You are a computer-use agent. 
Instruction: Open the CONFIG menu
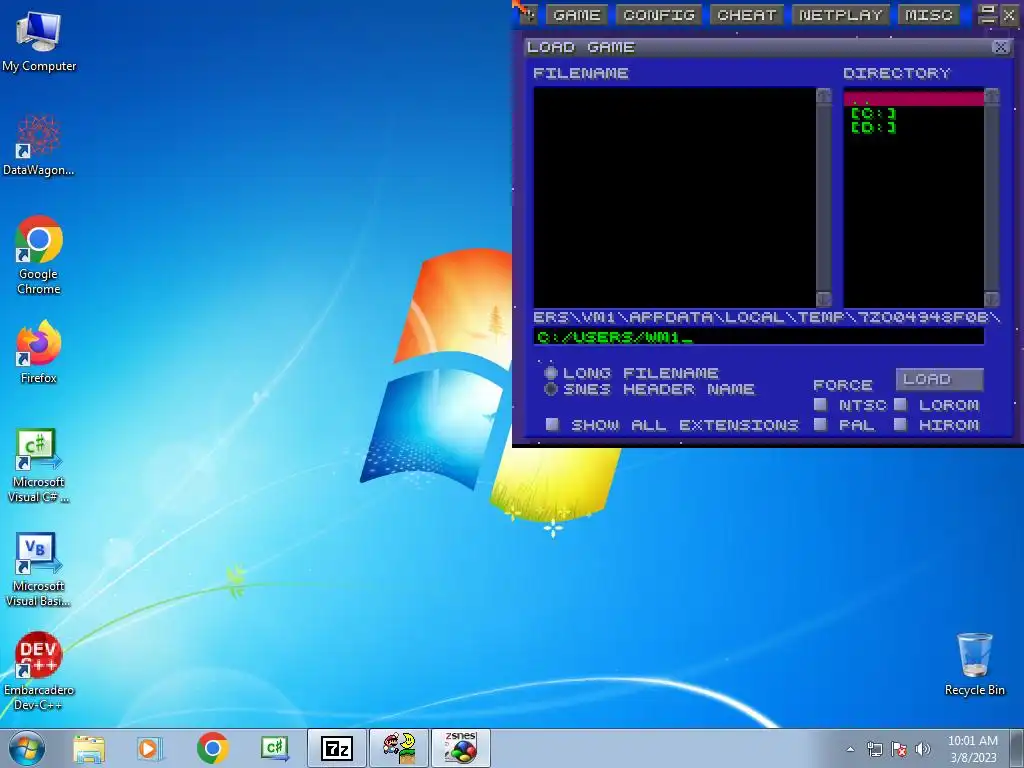tap(659, 15)
